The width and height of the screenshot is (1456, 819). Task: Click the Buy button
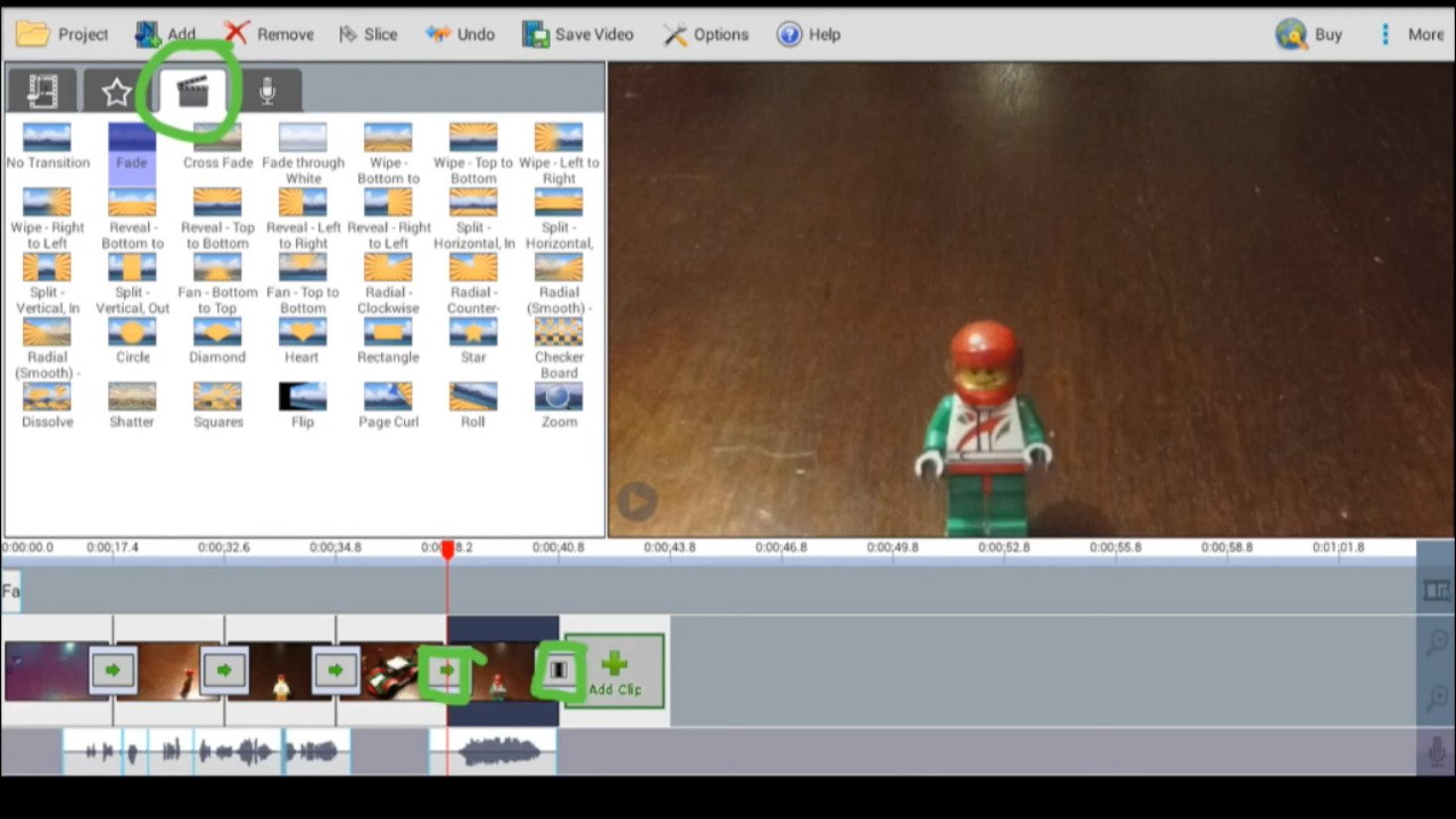click(1309, 35)
